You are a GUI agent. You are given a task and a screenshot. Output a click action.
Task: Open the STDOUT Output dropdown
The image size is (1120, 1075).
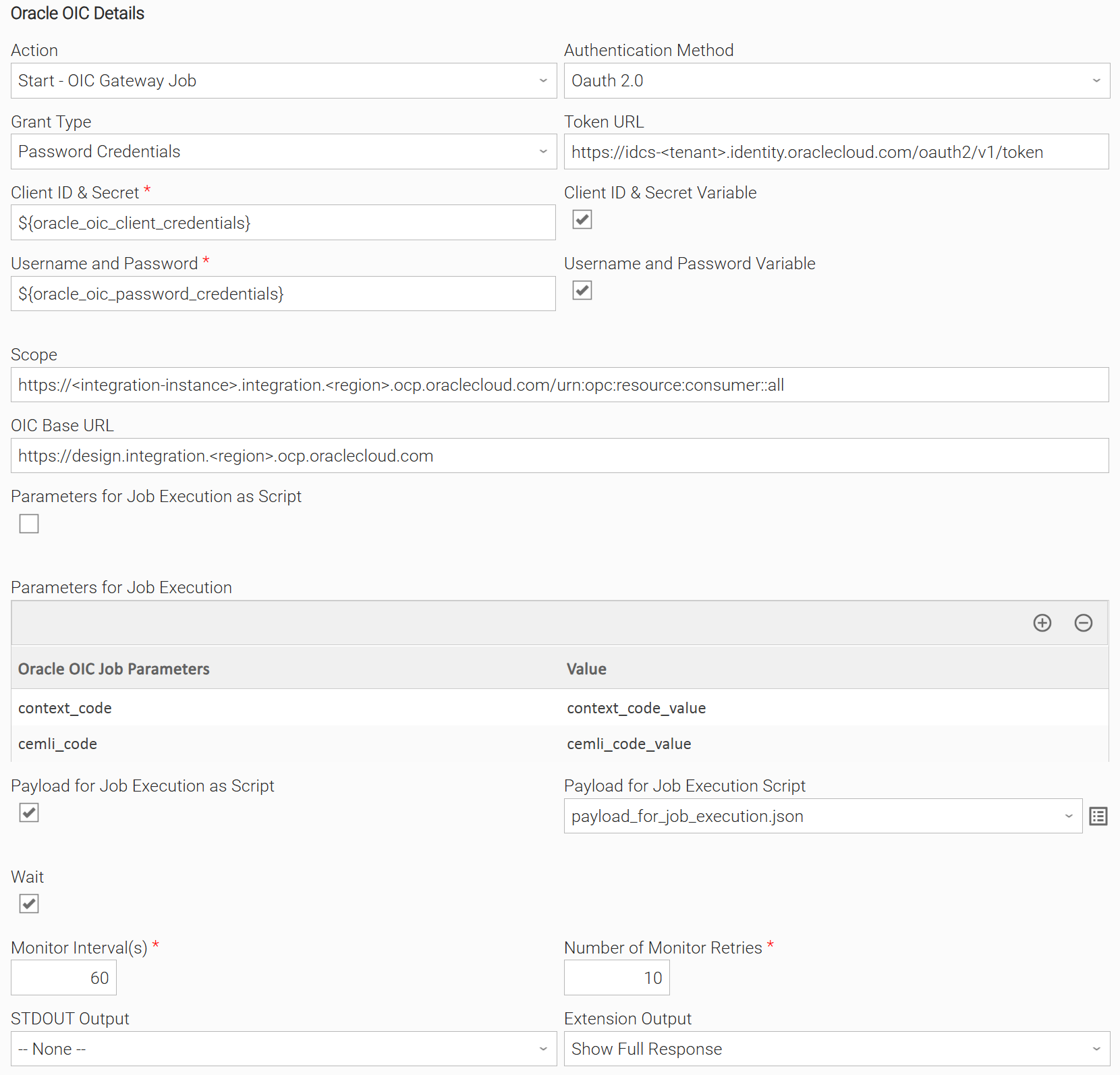pos(284,1049)
